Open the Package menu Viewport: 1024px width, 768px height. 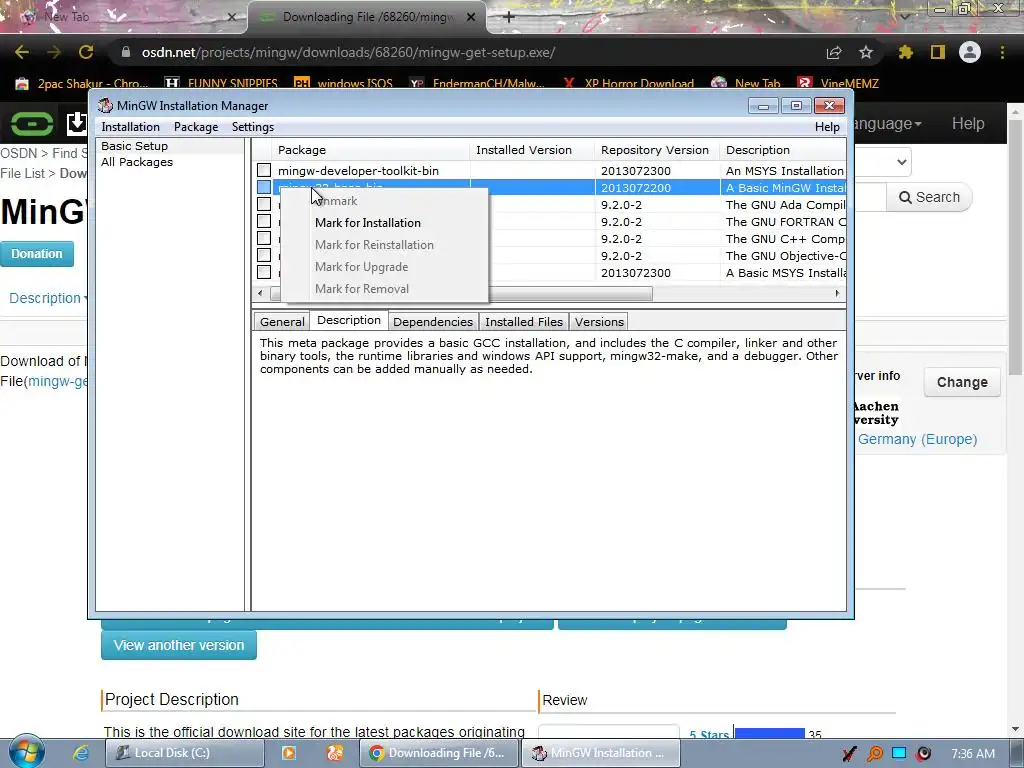pos(195,127)
